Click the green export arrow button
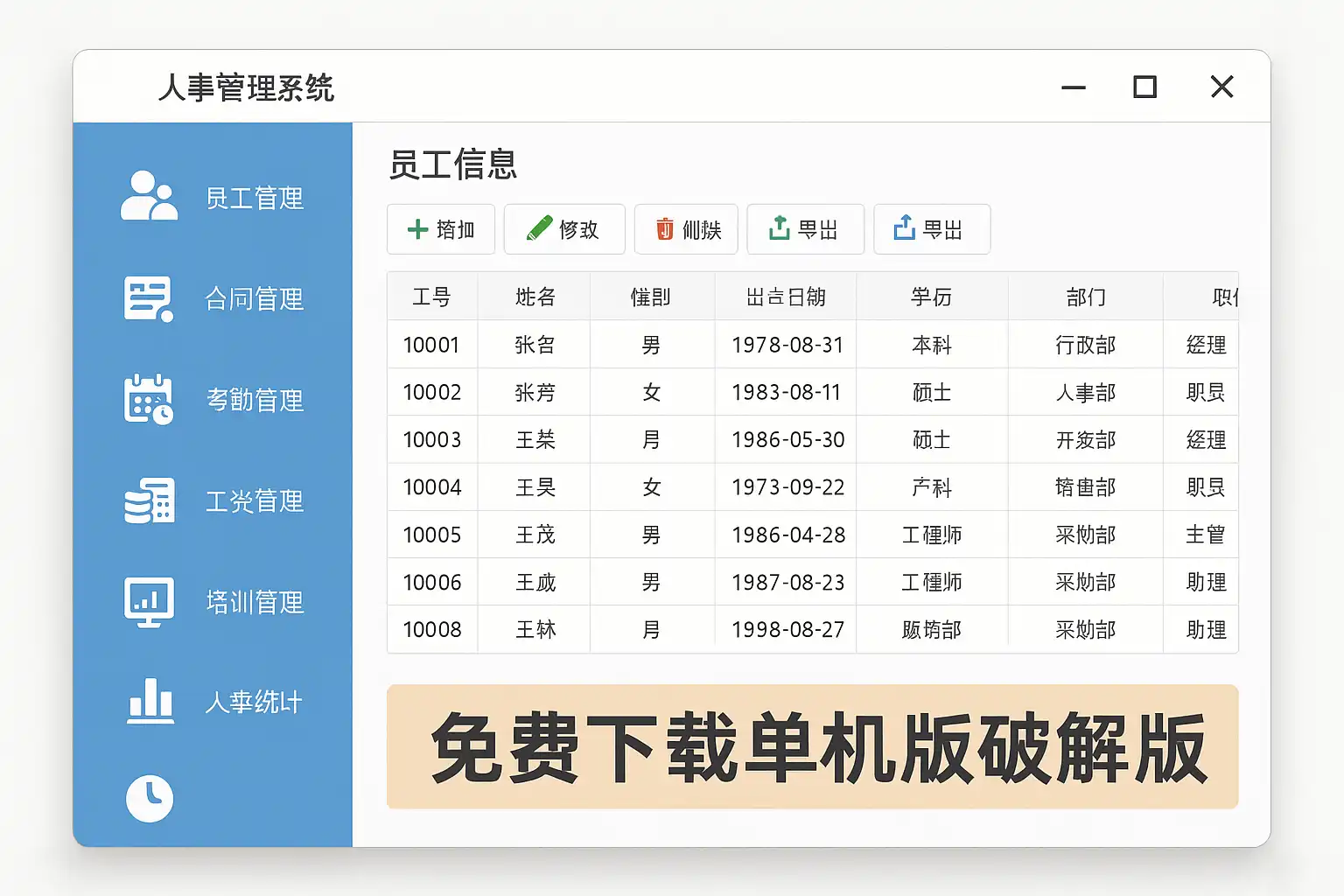The width and height of the screenshot is (1344, 896). (x=805, y=229)
